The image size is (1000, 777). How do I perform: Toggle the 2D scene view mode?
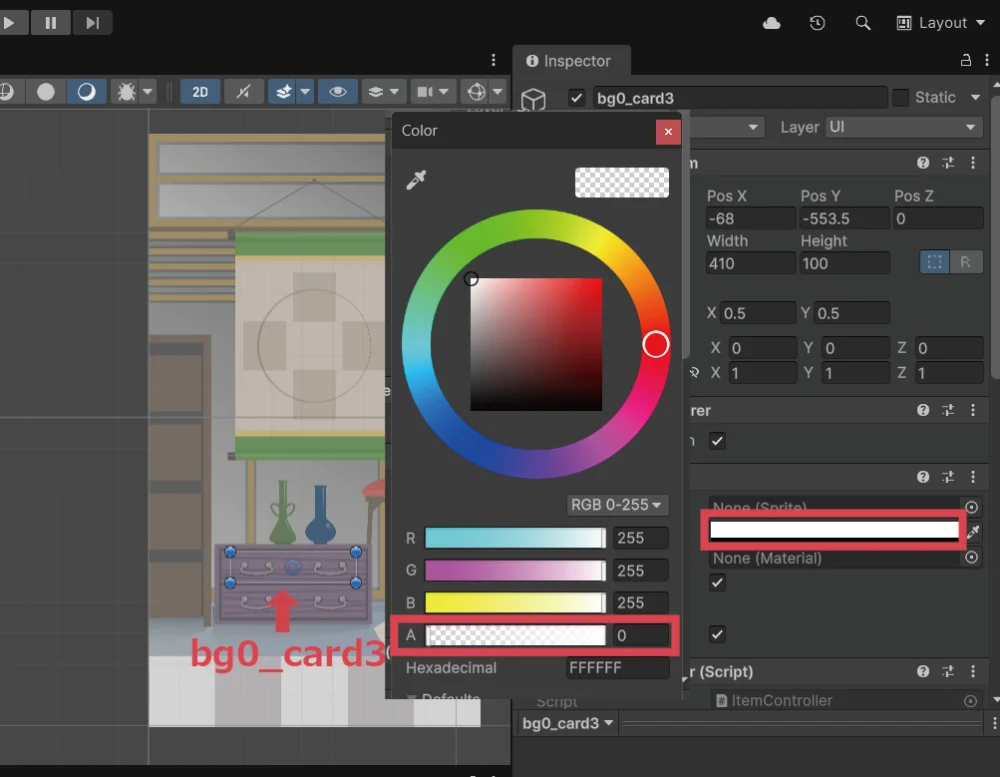click(200, 92)
